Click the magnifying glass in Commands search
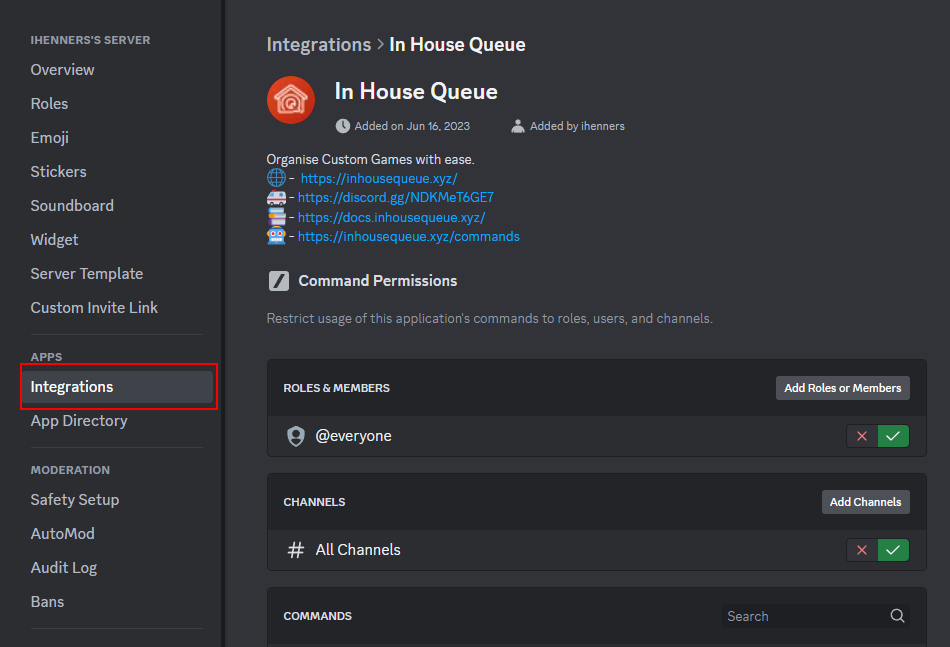950x647 pixels. 897,616
